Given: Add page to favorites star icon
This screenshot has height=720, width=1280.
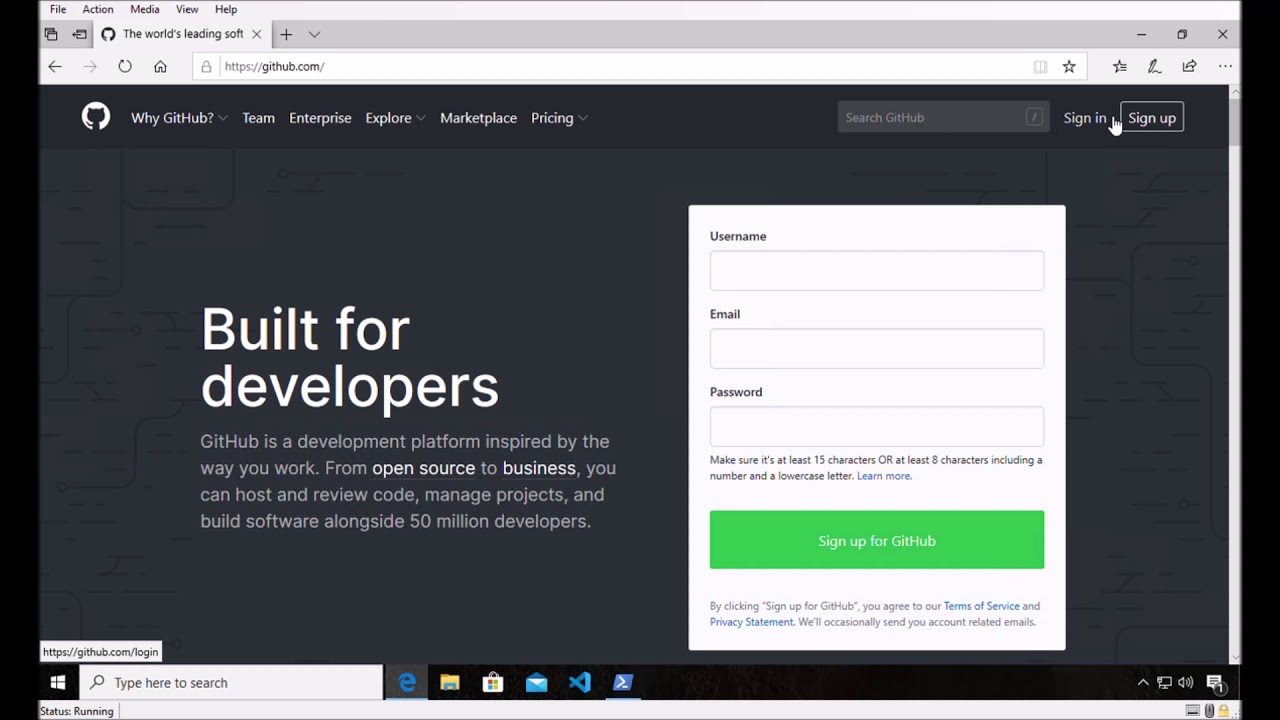Looking at the screenshot, I should click(x=1069, y=66).
